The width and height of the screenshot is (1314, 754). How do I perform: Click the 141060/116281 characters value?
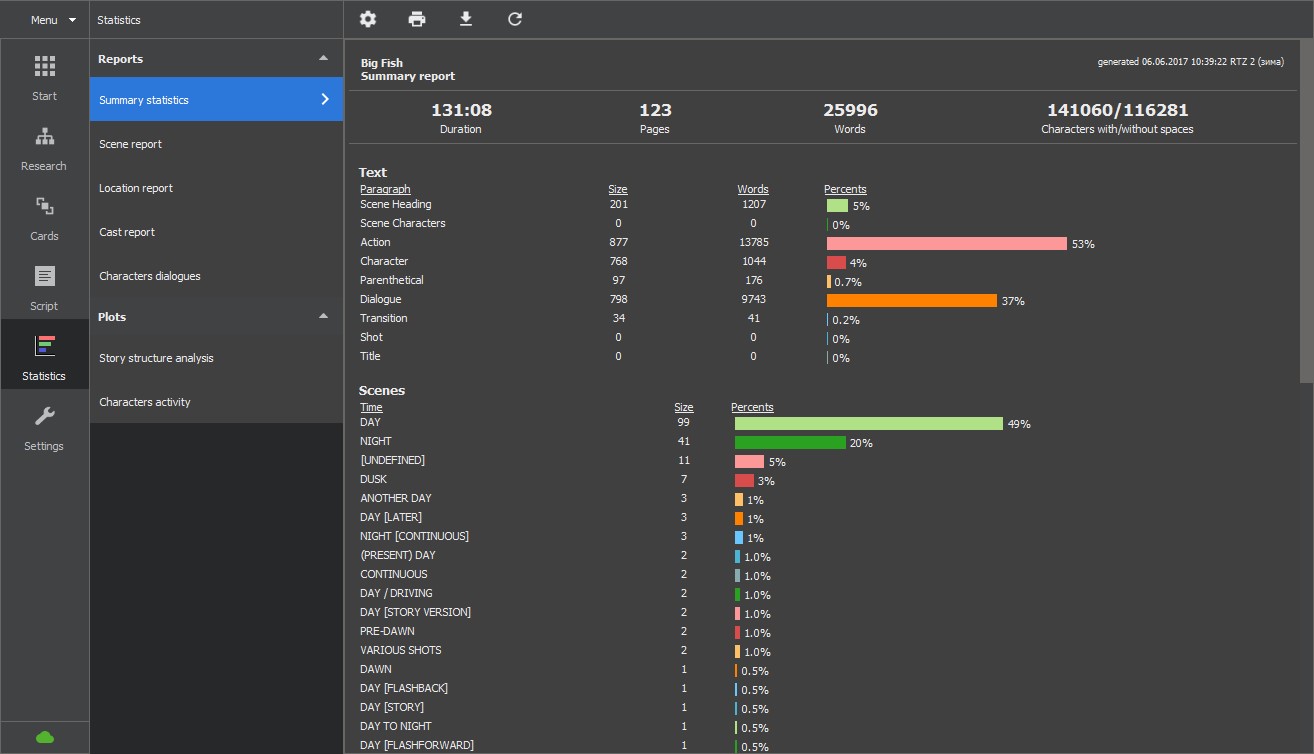pyautogui.click(x=1117, y=110)
